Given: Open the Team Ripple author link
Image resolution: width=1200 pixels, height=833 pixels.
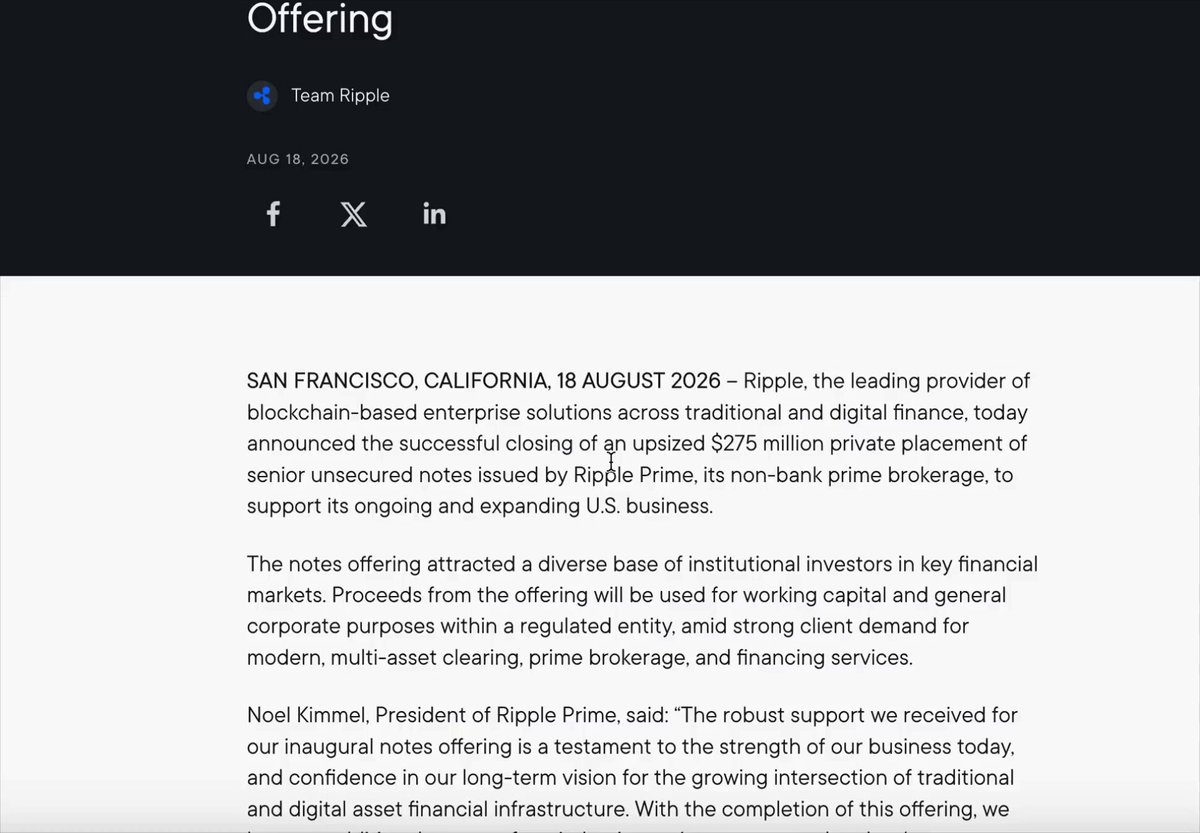Looking at the screenshot, I should 340,96.
